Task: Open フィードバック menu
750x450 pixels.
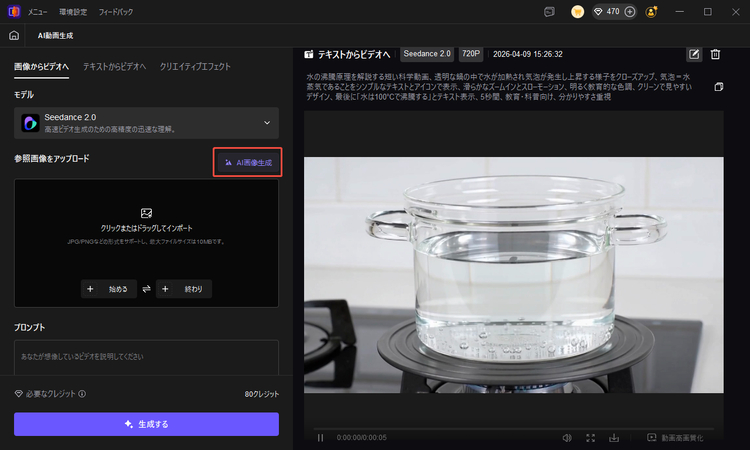Action: coord(116,12)
